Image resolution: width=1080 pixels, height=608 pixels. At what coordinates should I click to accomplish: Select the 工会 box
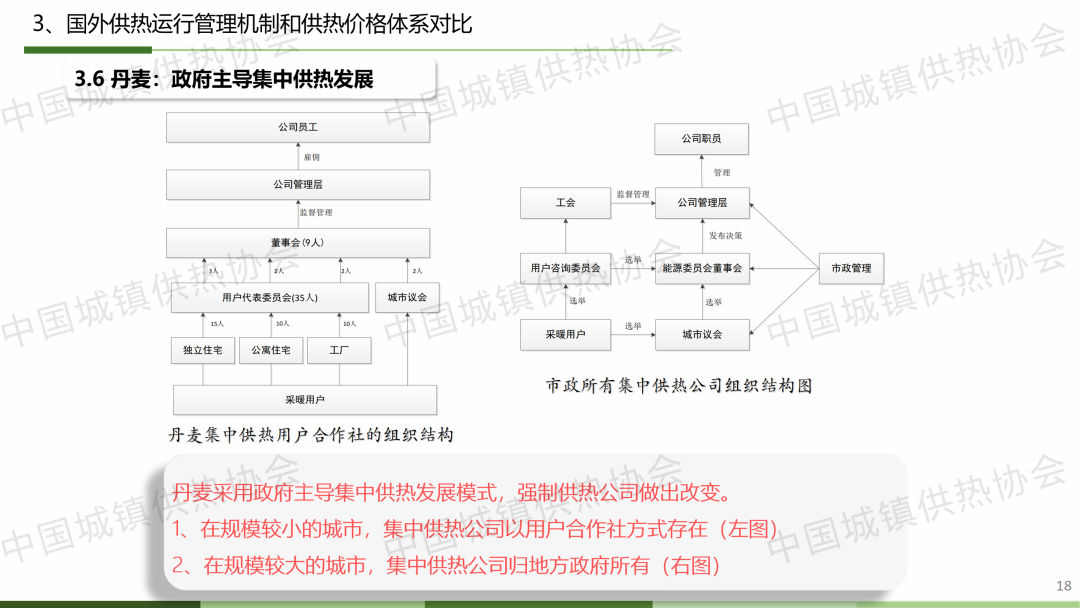pos(565,203)
